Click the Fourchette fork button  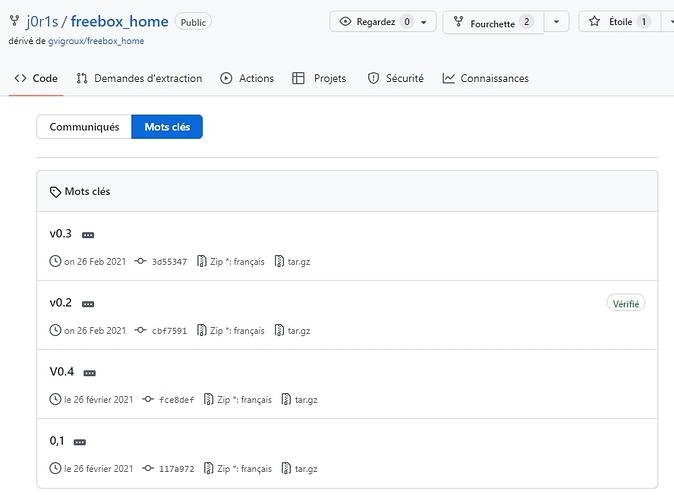(x=493, y=21)
